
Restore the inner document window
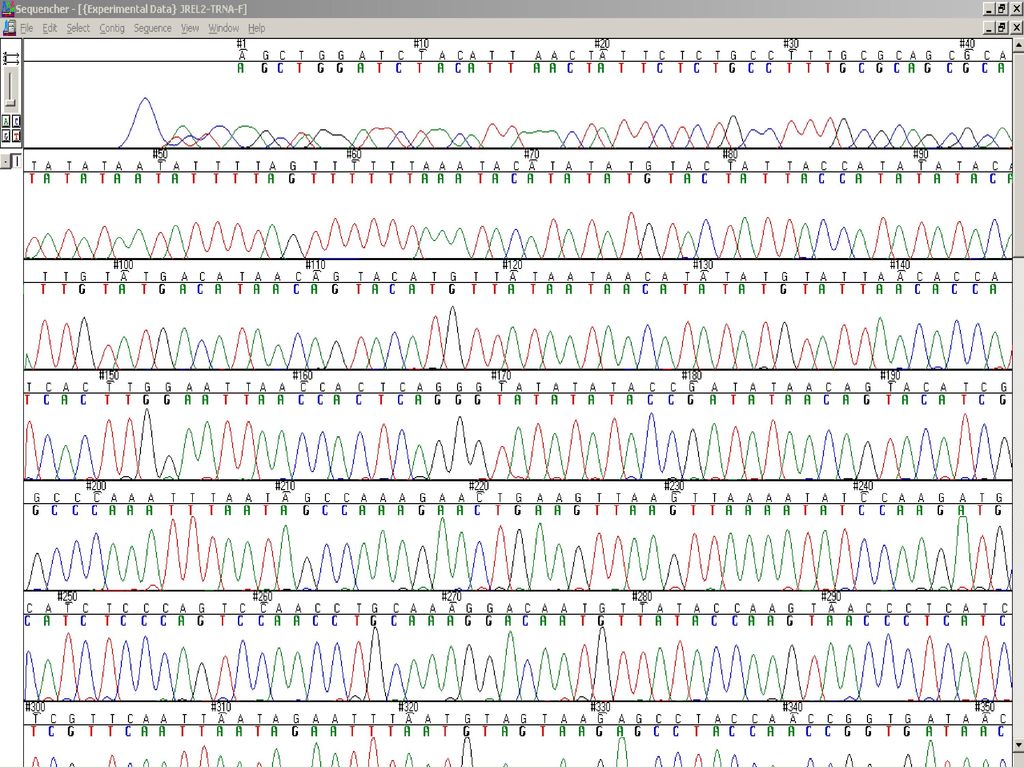1002,27
